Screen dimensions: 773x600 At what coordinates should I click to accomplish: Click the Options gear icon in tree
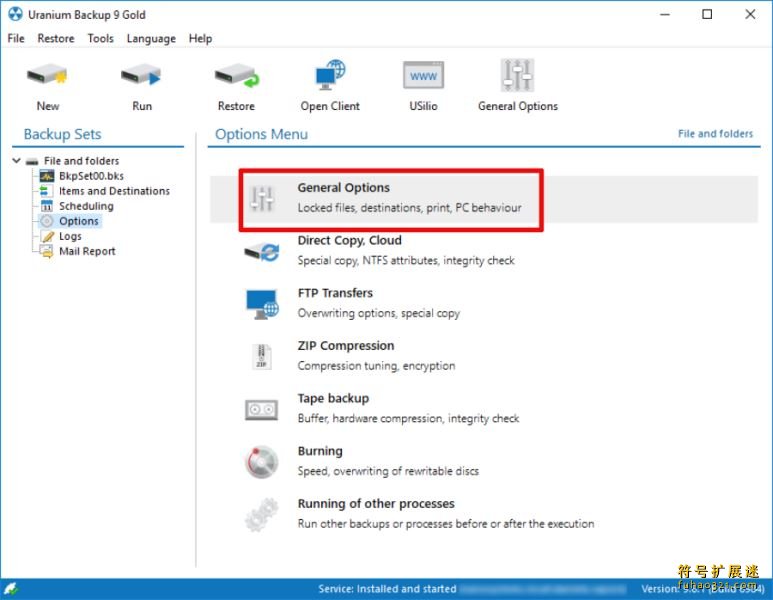point(47,221)
